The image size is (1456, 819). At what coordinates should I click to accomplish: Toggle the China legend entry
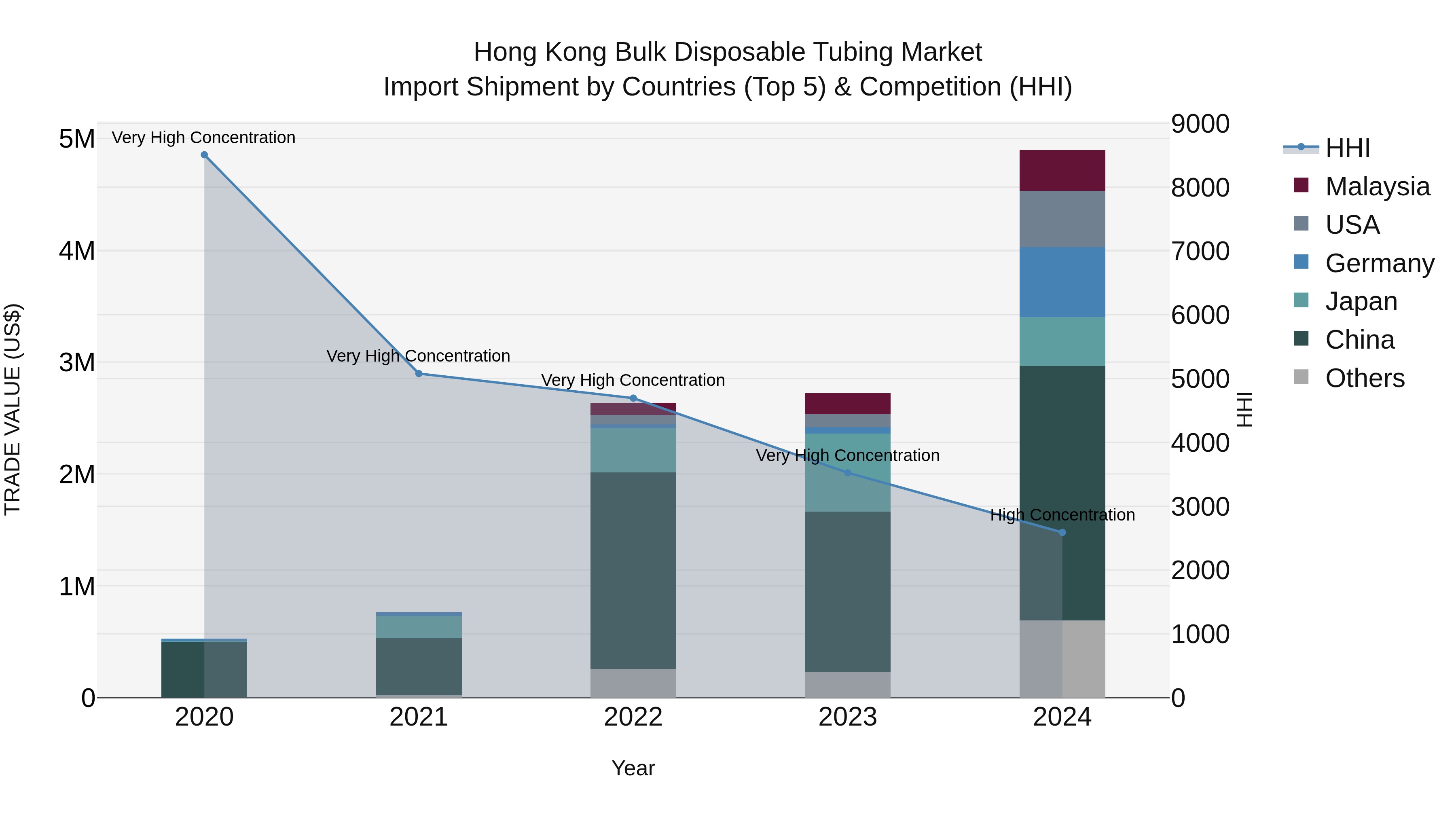coord(1344,340)
